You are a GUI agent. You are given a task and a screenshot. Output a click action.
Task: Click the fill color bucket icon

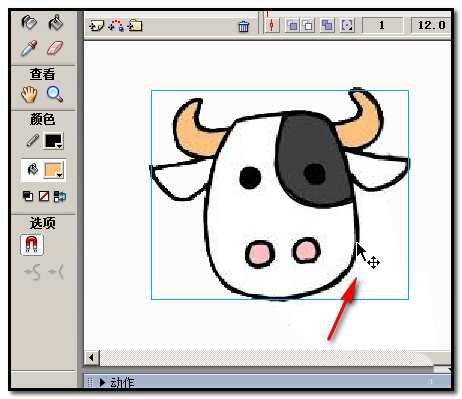33,169
